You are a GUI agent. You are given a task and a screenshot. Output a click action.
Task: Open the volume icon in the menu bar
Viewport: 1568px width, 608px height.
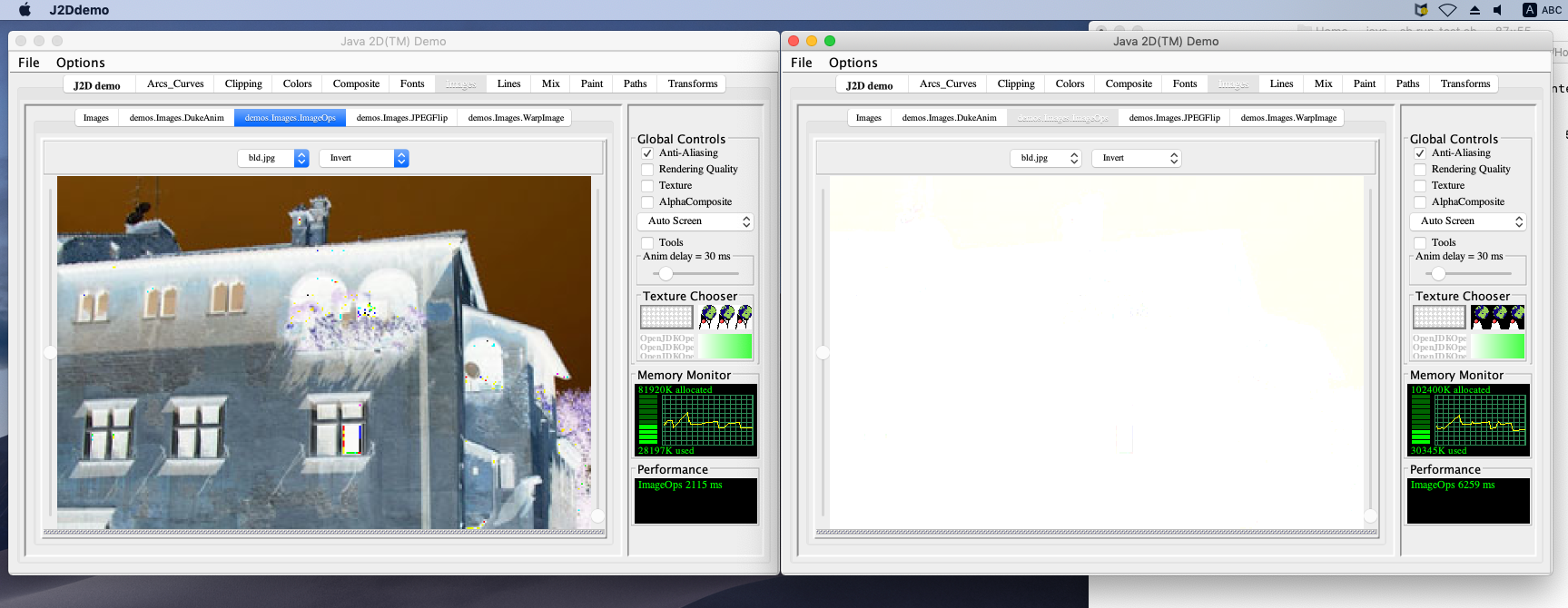click(1498, 10)
